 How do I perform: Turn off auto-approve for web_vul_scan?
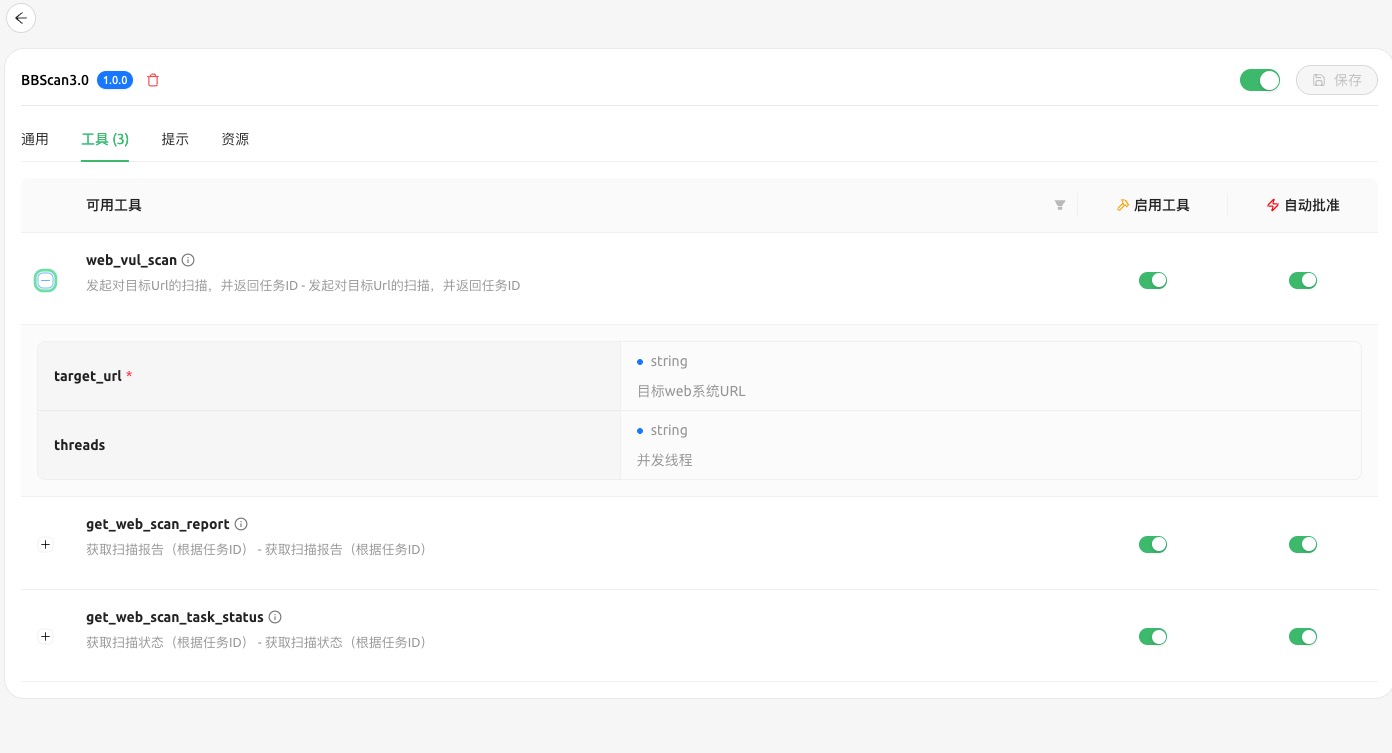click(x=1303, y=280)
